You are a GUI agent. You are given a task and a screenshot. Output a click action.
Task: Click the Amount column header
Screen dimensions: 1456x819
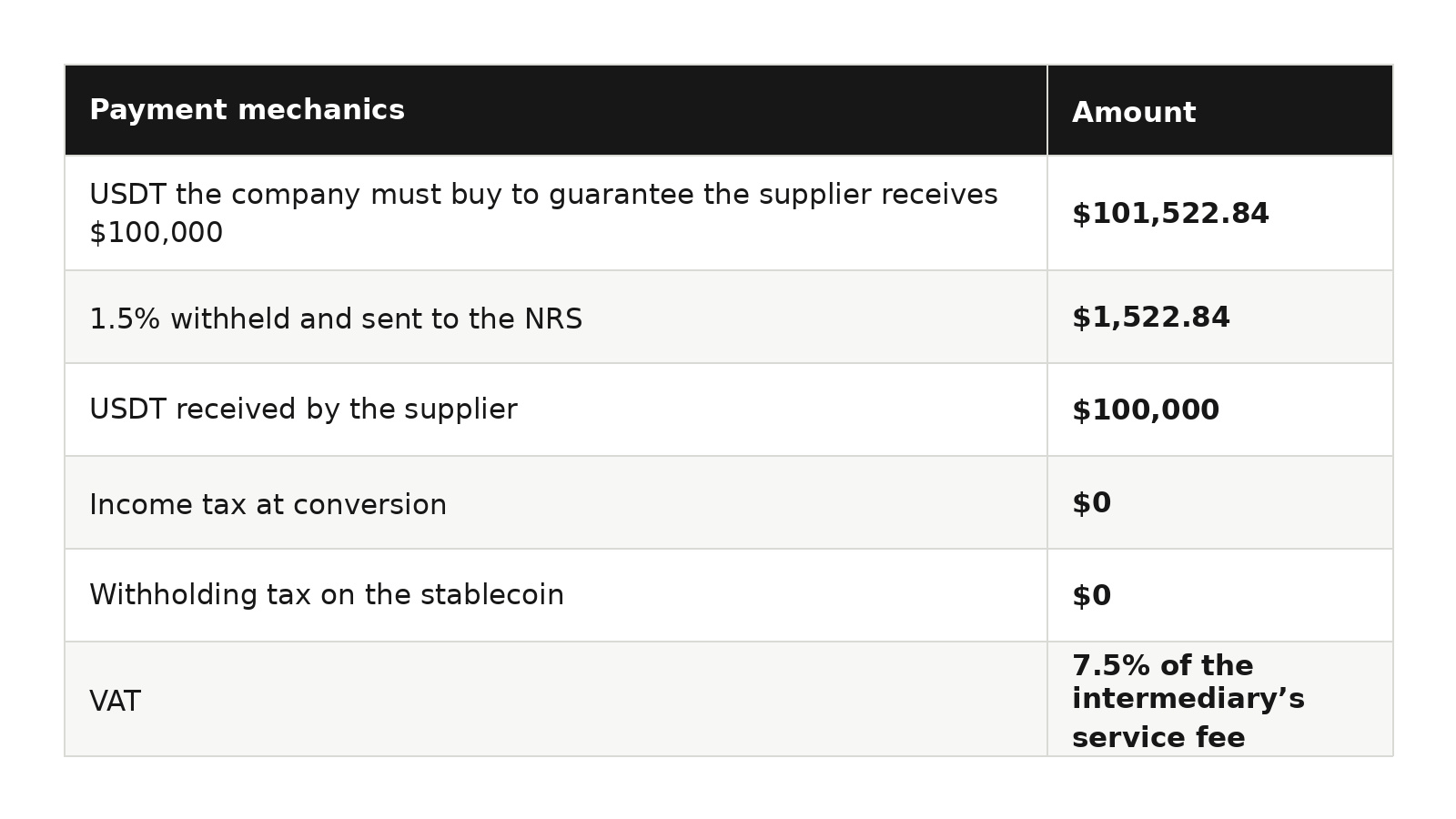pos(1134,113)
